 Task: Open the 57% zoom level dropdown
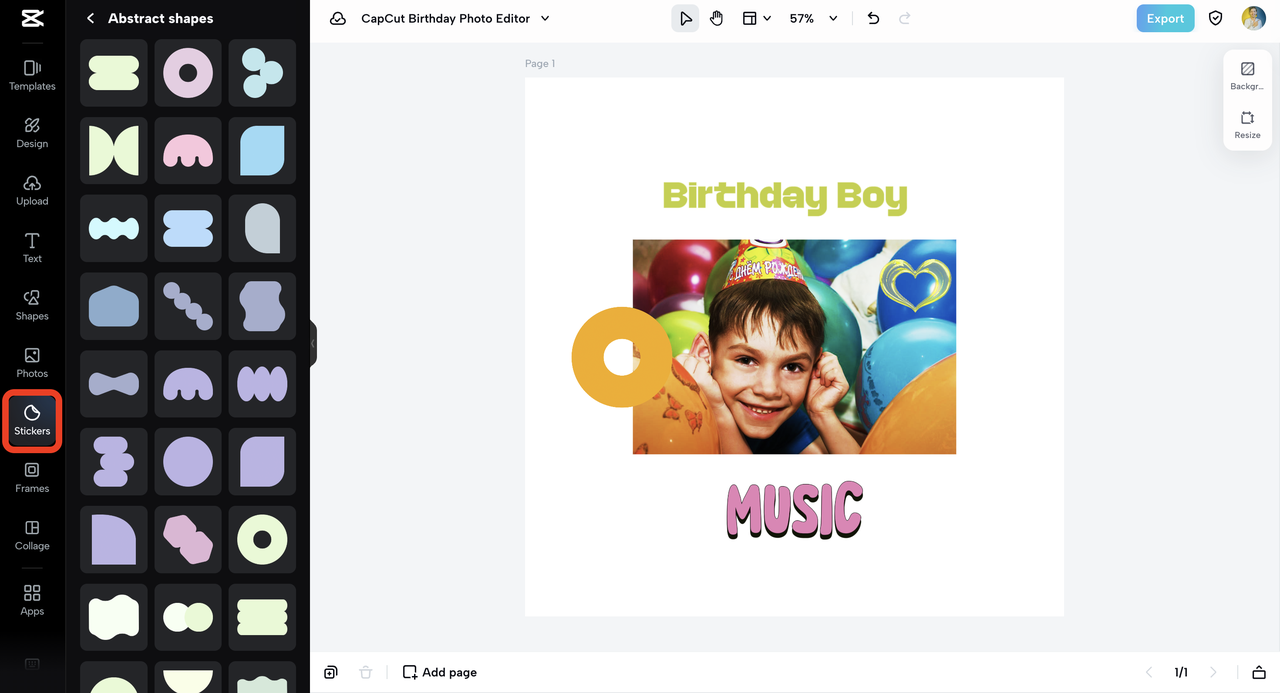click(x=813, y=18)
